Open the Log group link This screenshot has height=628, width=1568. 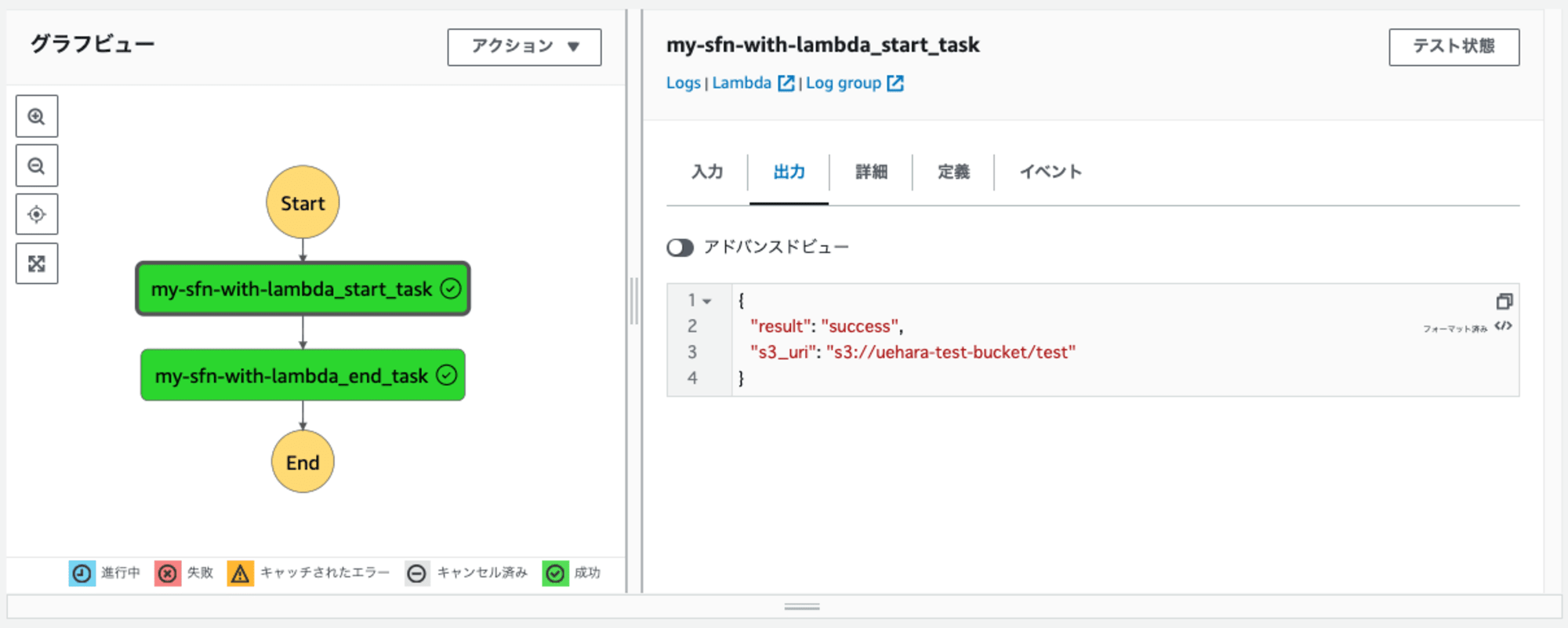(x=844, y=83)
